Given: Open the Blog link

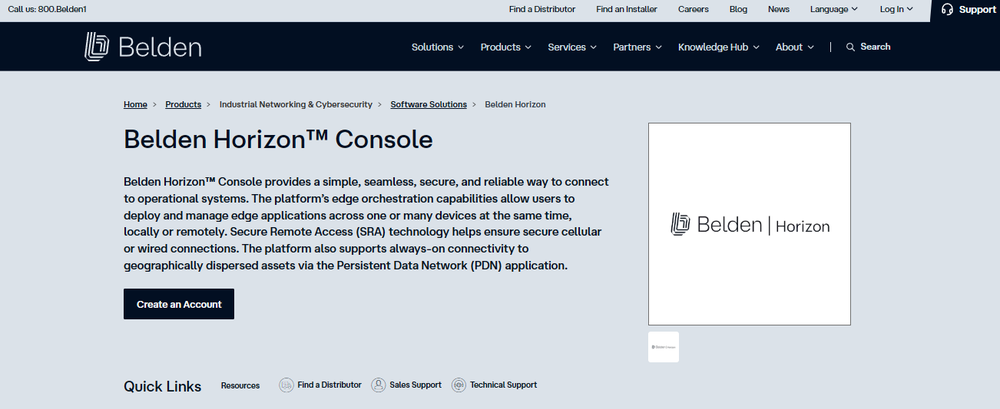Looking at the screenshot, I should point(738,9).
